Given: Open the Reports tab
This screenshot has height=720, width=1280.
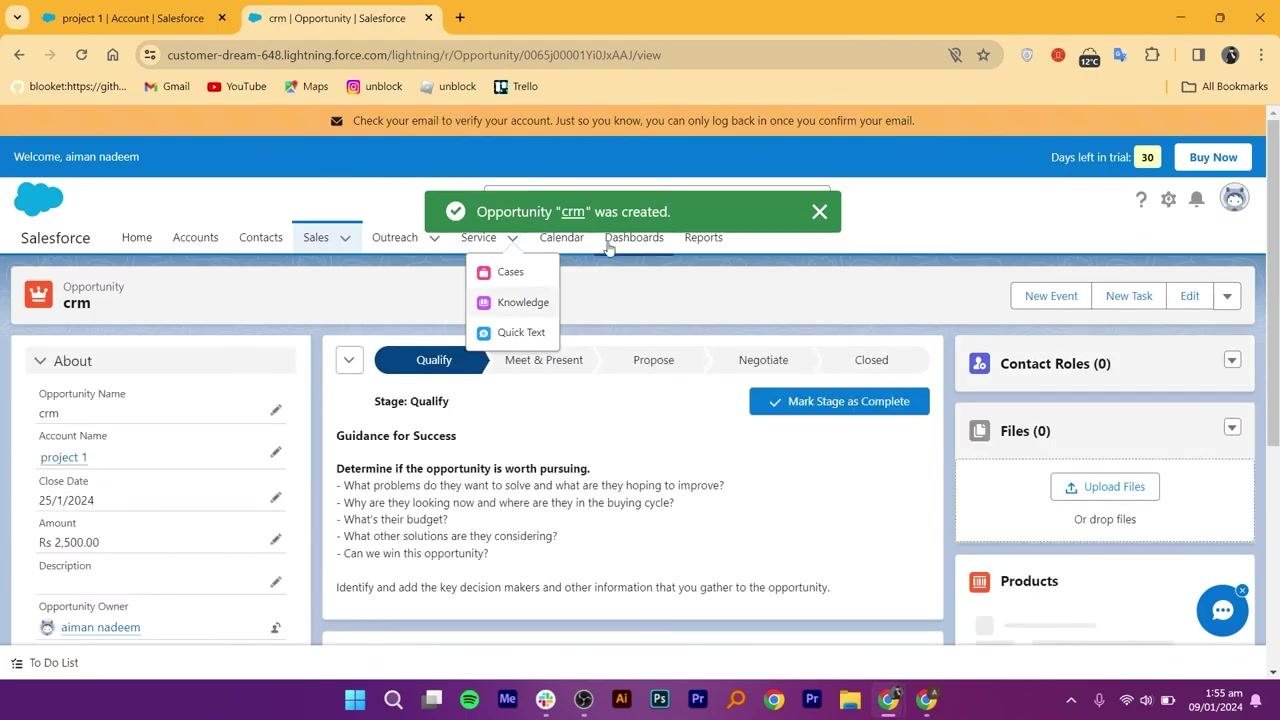Looking at the screenshot, I should click(703, 238).
